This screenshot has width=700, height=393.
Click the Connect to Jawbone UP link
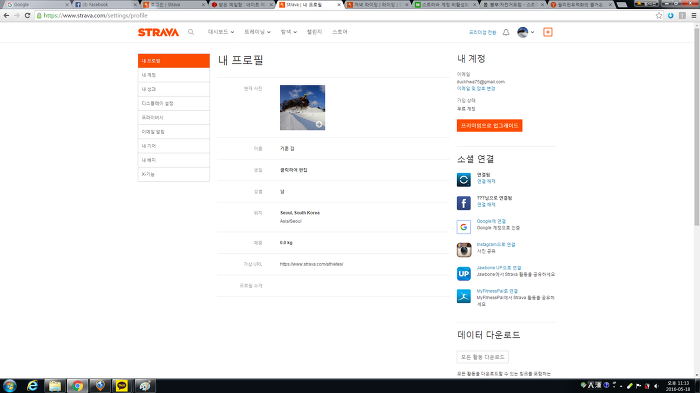(x=499, y=268)
